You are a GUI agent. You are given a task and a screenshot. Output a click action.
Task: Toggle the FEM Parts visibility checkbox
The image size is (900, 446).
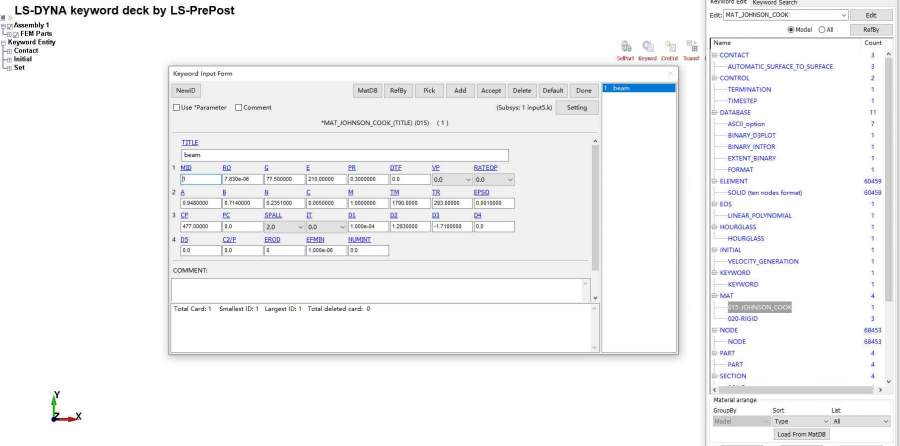[15, 33]
